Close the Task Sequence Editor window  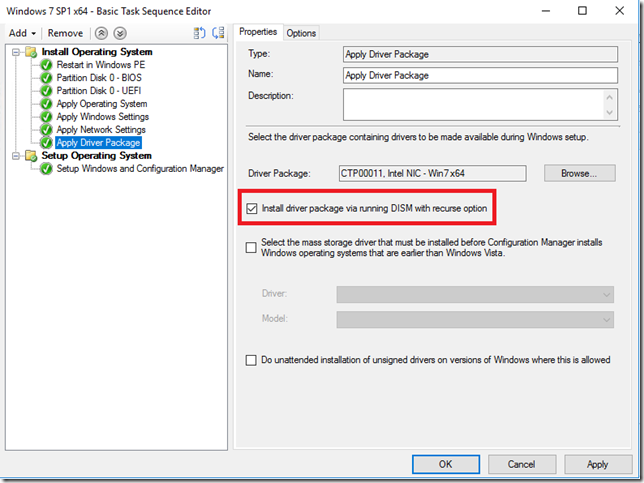click(619, 11)
